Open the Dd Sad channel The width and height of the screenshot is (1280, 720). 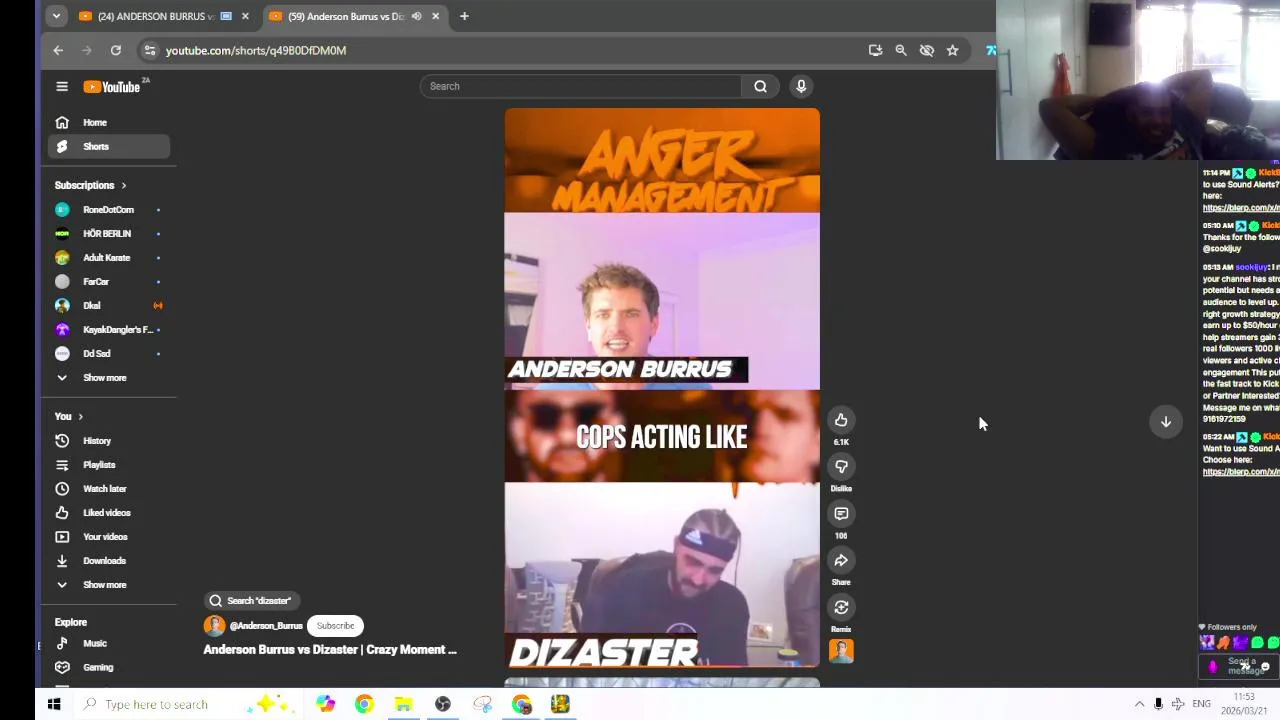pos(109,353)
